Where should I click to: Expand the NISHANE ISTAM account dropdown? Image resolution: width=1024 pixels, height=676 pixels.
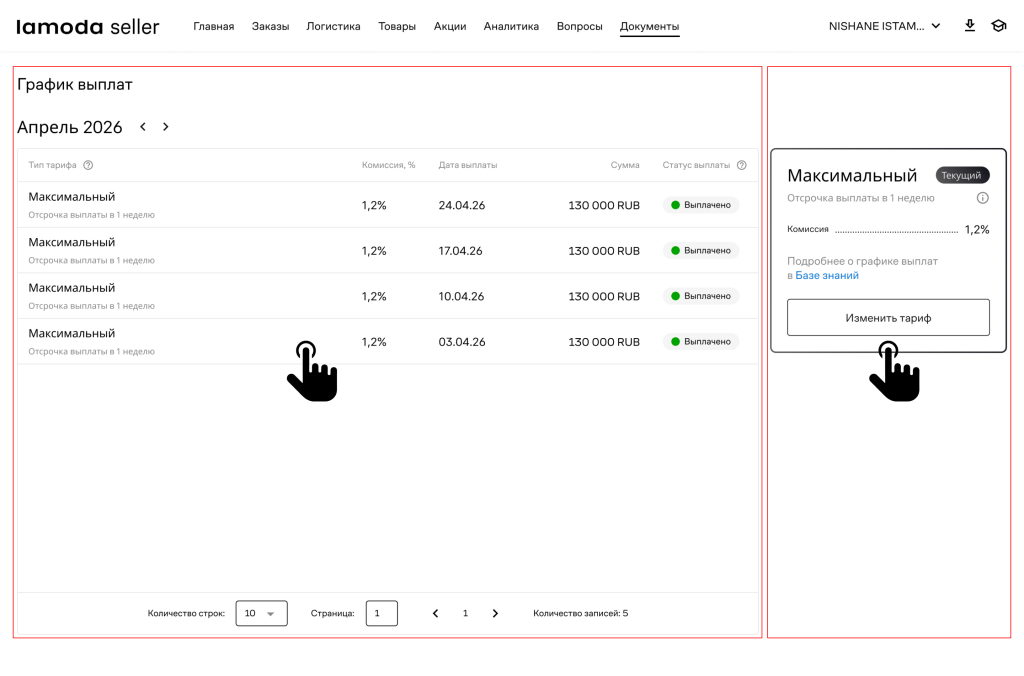884,26
